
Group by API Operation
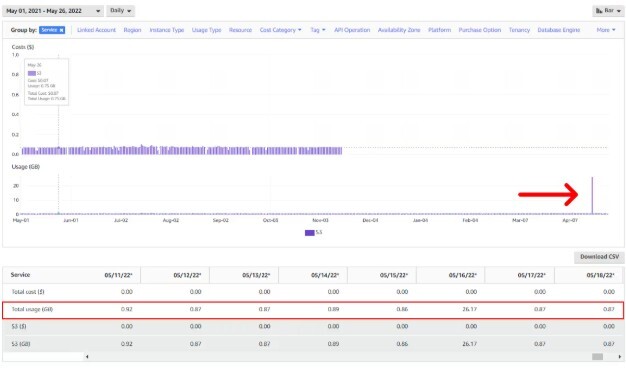click(352, 30)
